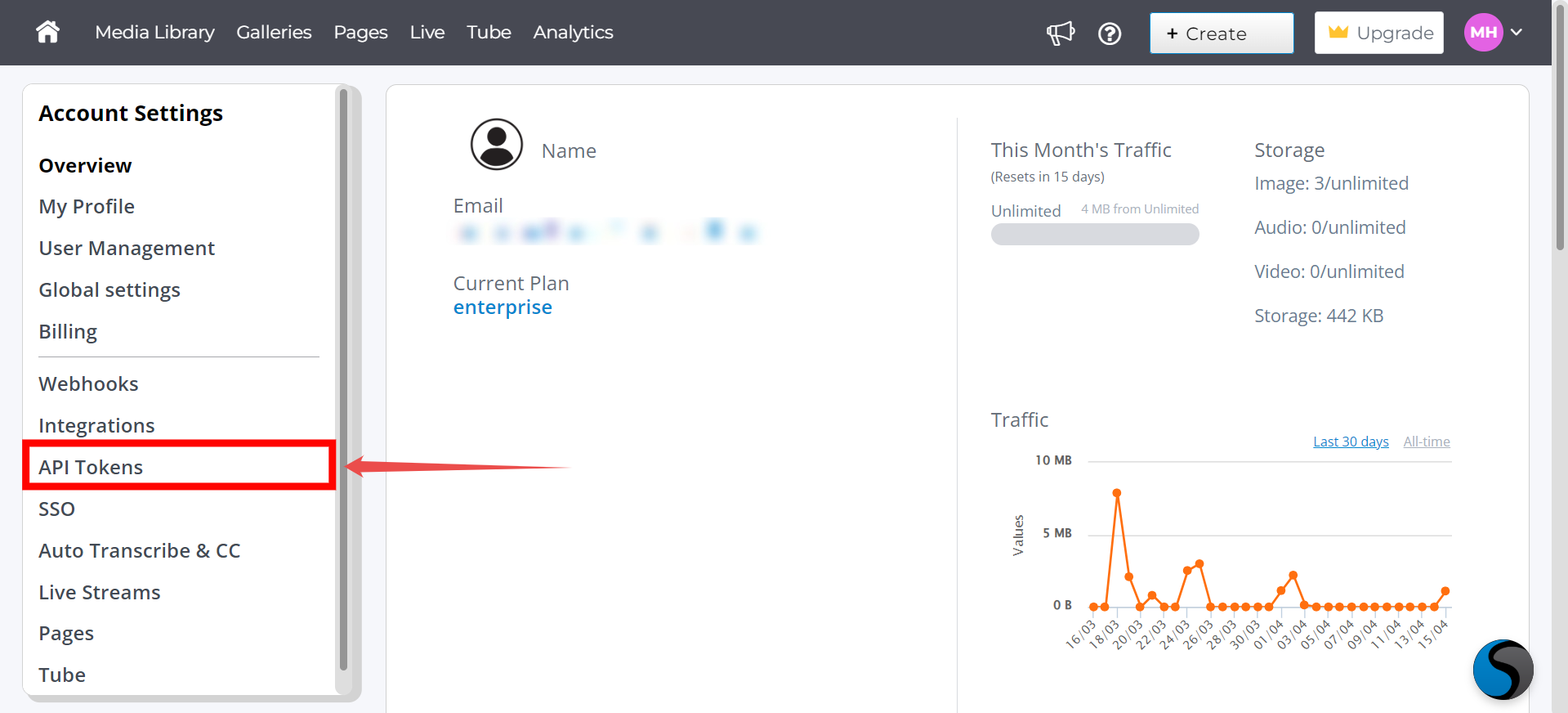Open the Create button menu
The height and width of the screenshot is (713, 1568).
[1222, 34]
